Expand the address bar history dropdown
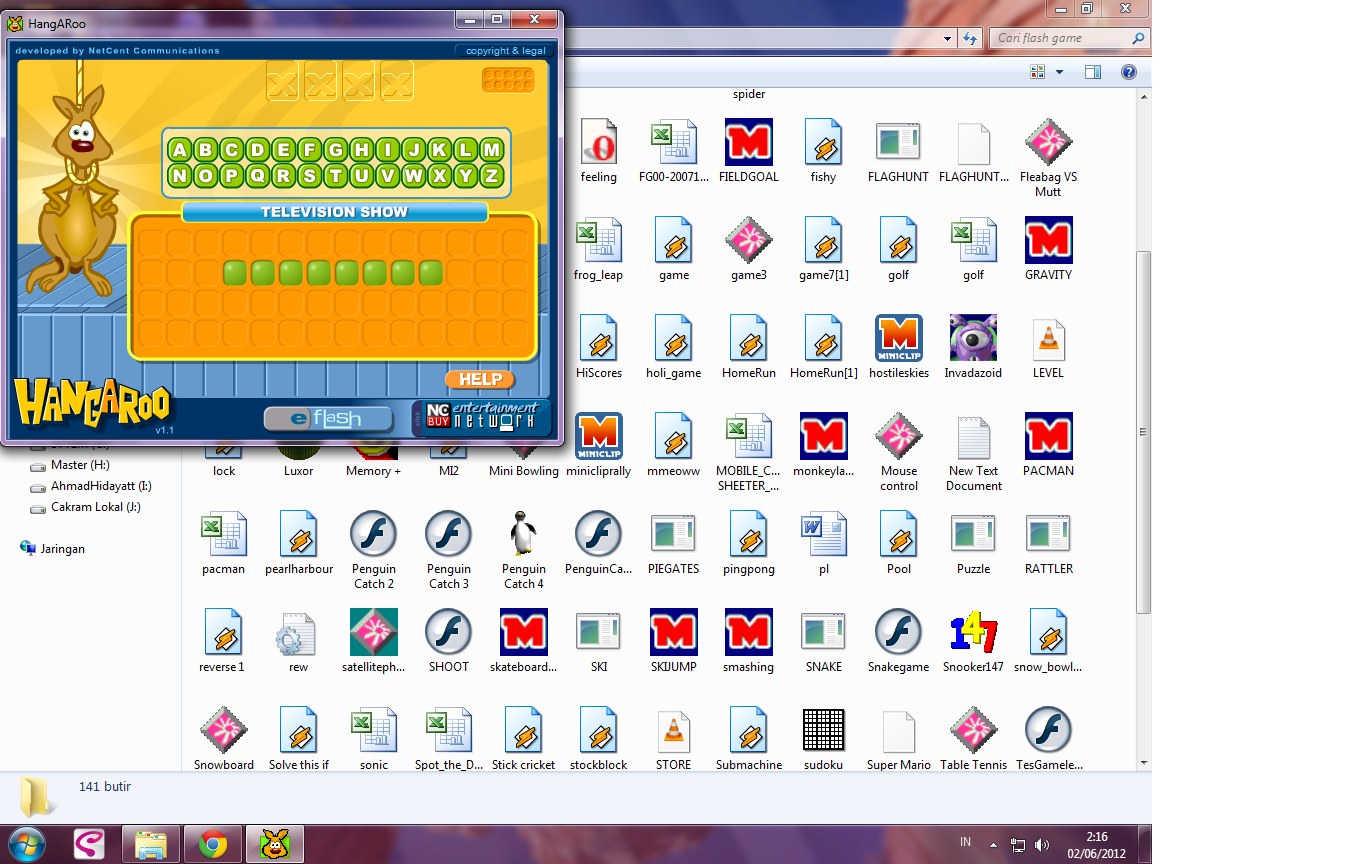Screen dimensions: 1348x864 [x=948, y=38]
